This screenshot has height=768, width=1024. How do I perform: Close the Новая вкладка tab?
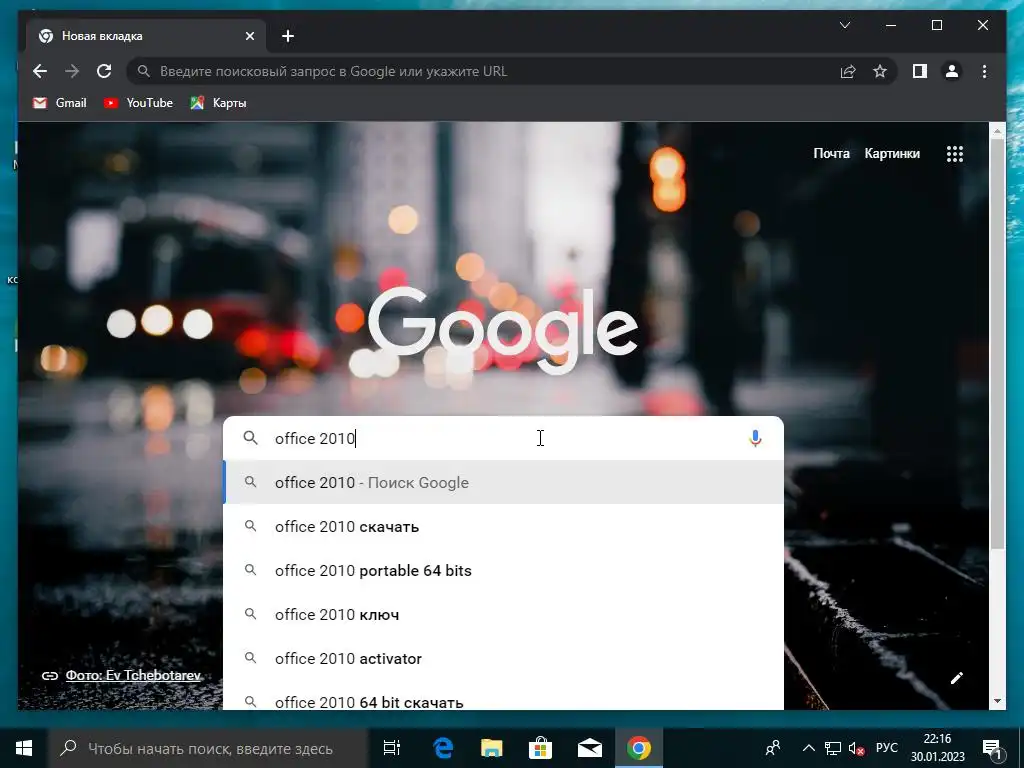(249, 37)
